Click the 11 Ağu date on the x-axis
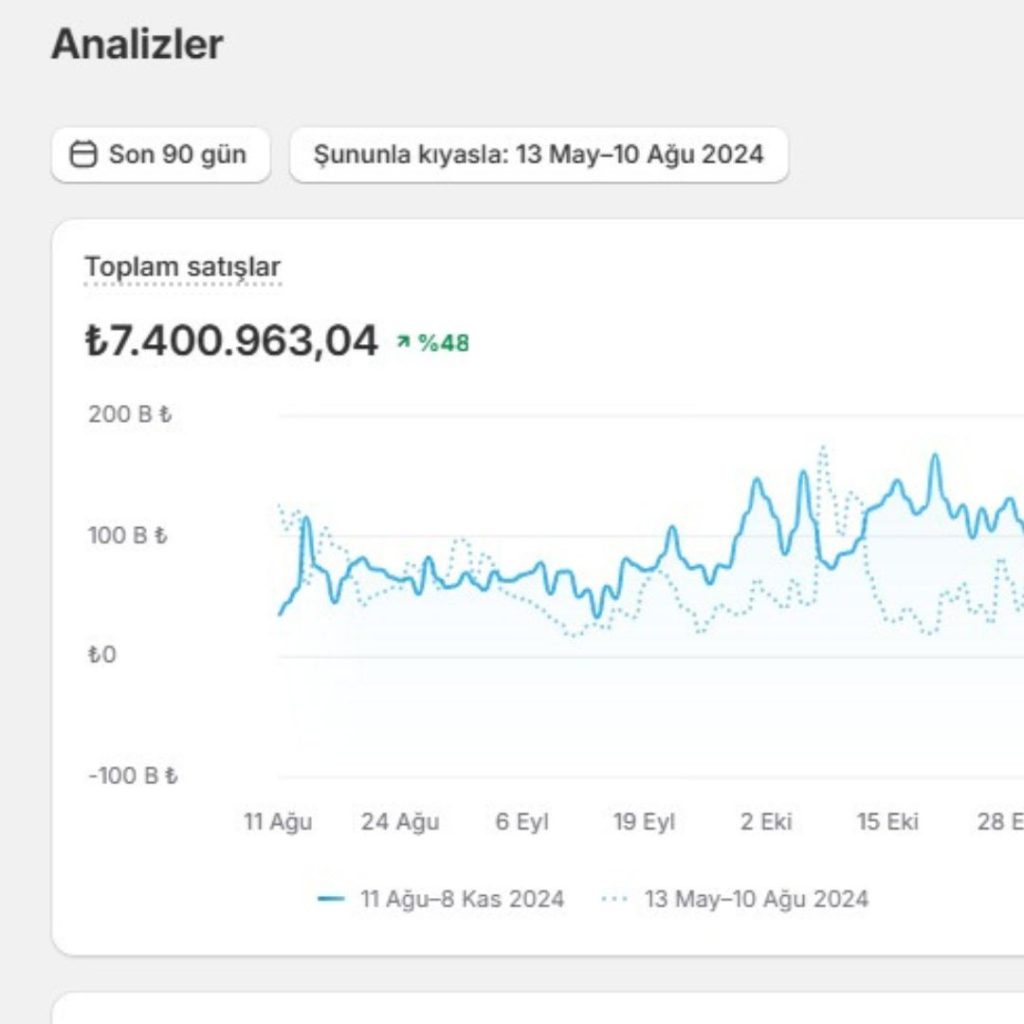 278,822
